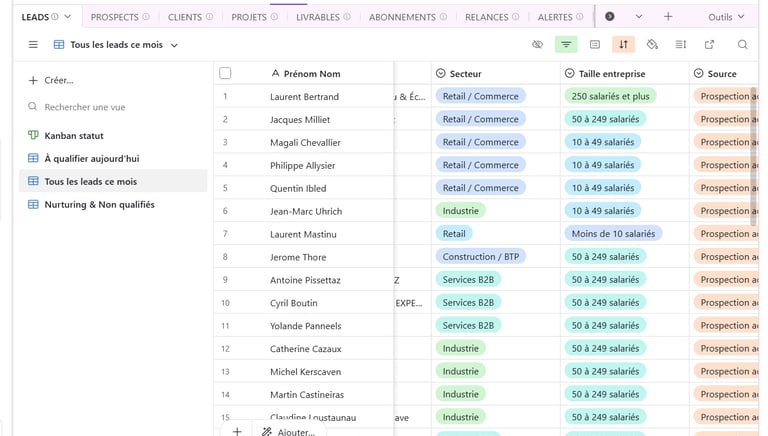Open the filter icon in toolbar
Viewport: 768px width, 436px height.
566,45
